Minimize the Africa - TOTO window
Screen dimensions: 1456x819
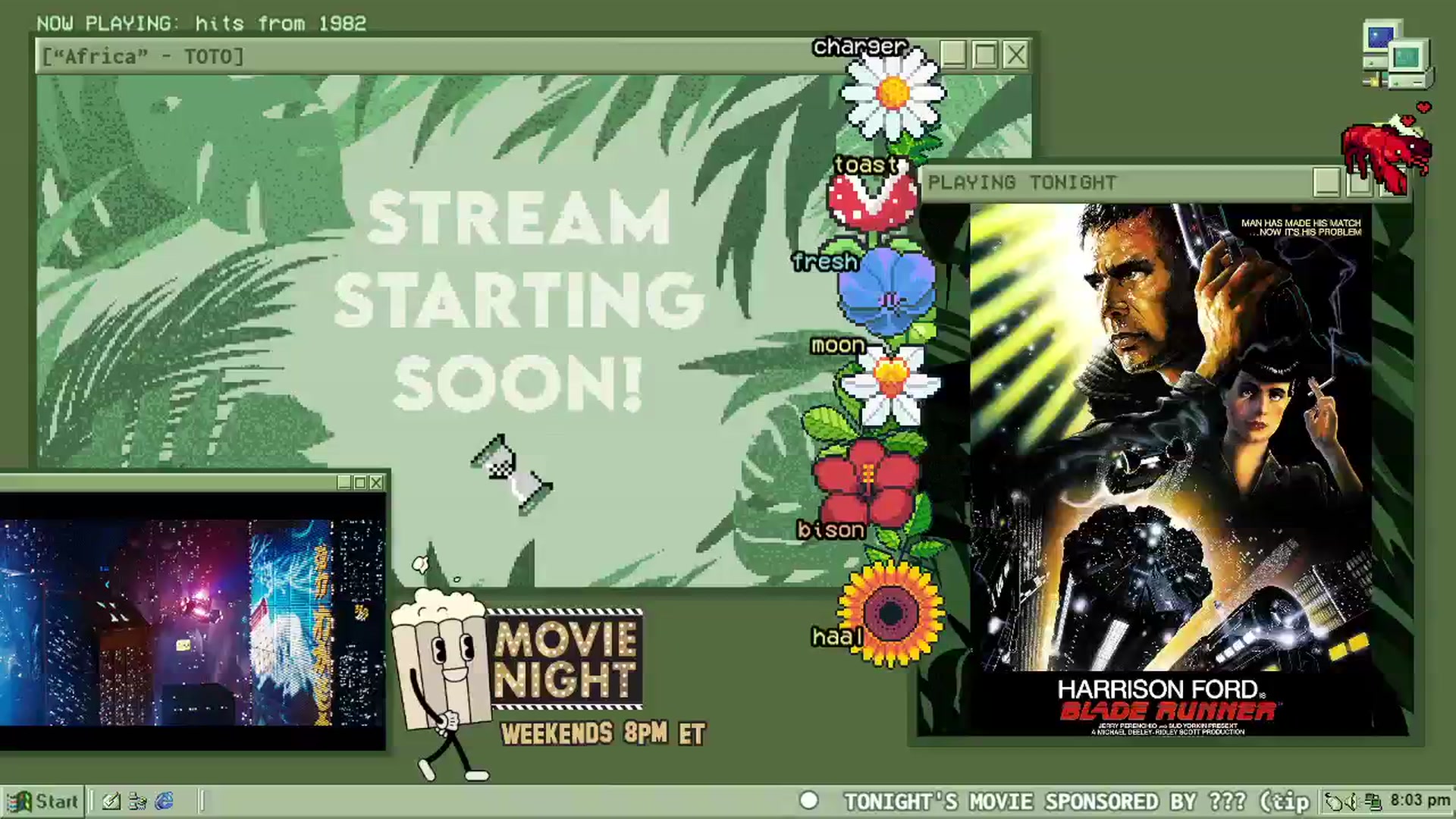(953, 55)
